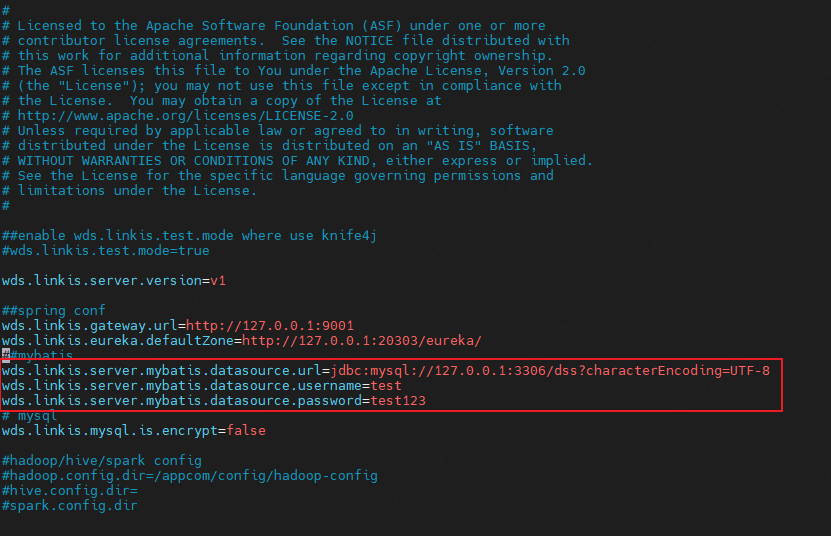The width and height of the screenshot is (831, 536).
Task: Place cursor on password value test123
Action: click(398, 401)
